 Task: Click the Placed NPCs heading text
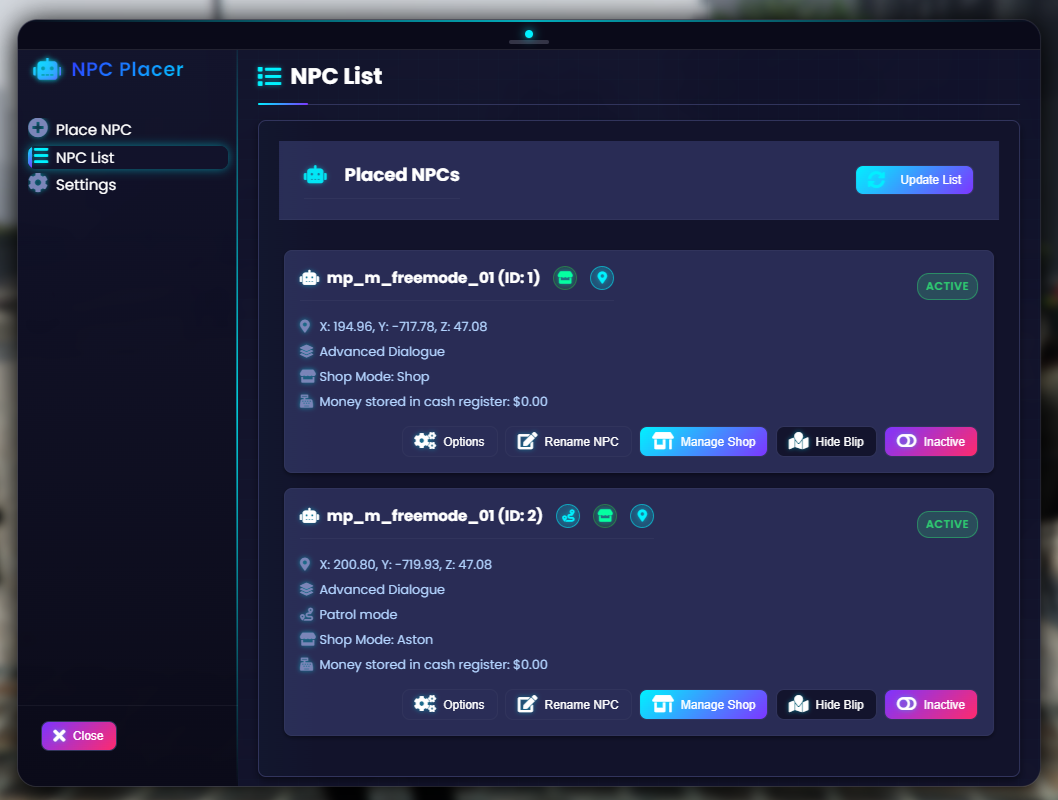[x=401, y=175]
